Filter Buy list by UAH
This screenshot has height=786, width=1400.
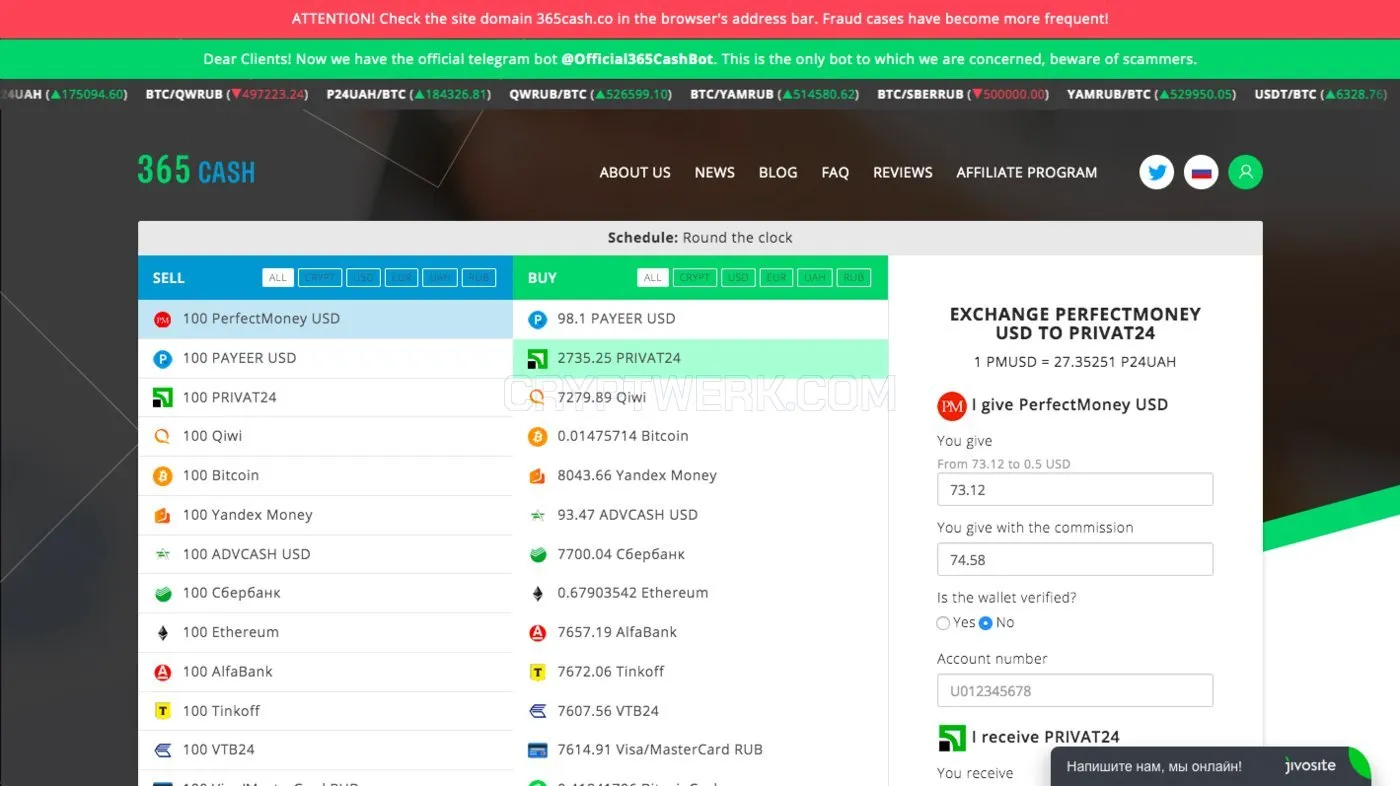pyautogui.click(x=815, y=277)
